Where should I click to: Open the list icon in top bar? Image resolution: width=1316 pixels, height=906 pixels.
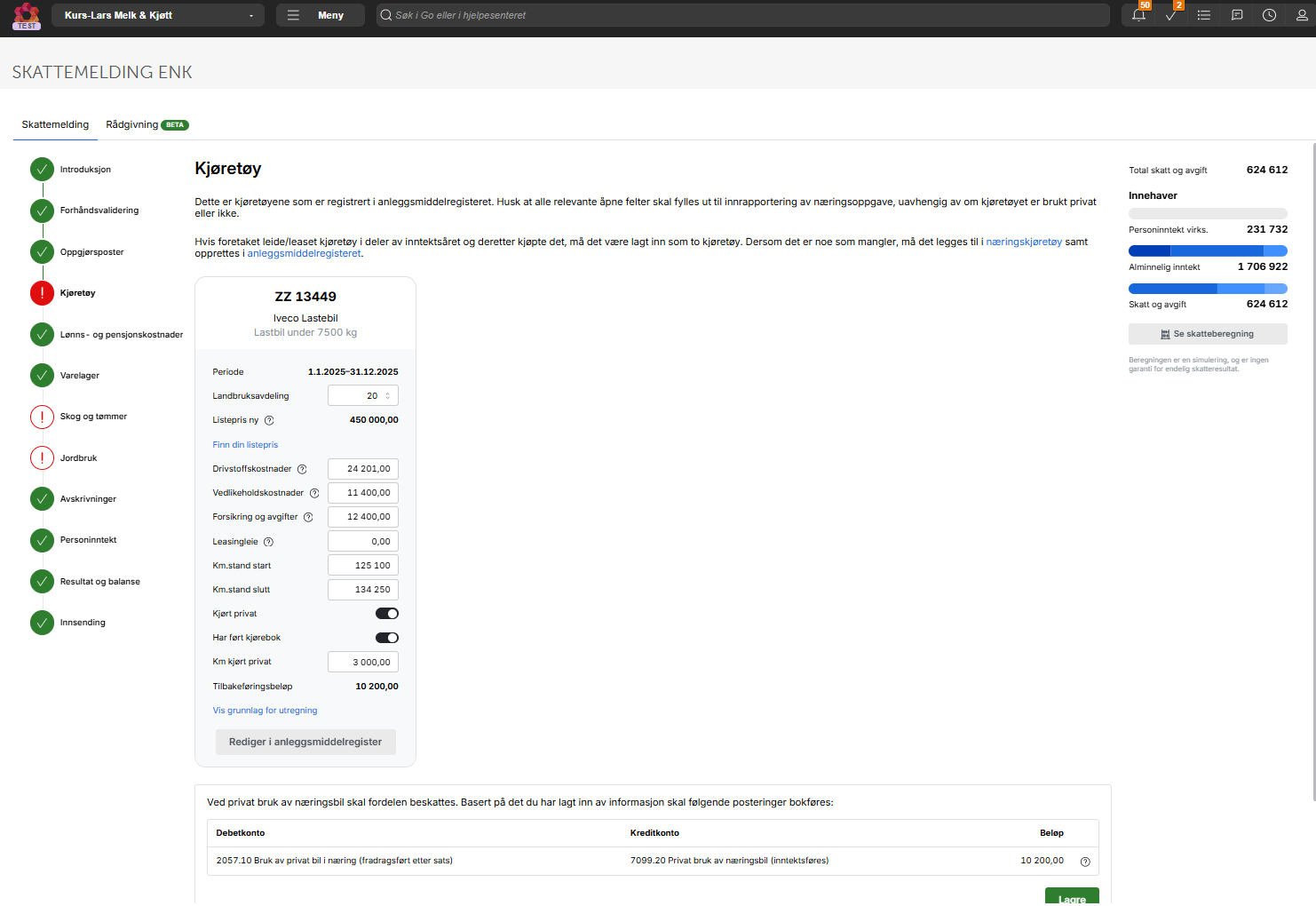click(1204, 15)
